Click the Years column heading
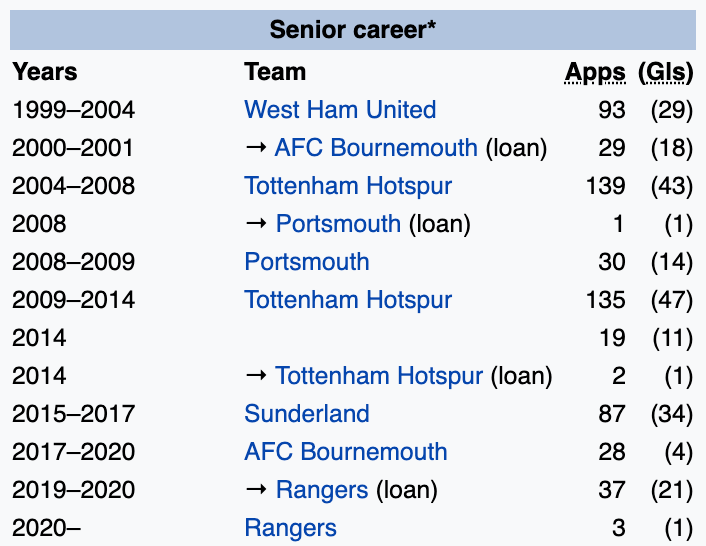Viewport: 706px width, 546px height. [45, 72]
